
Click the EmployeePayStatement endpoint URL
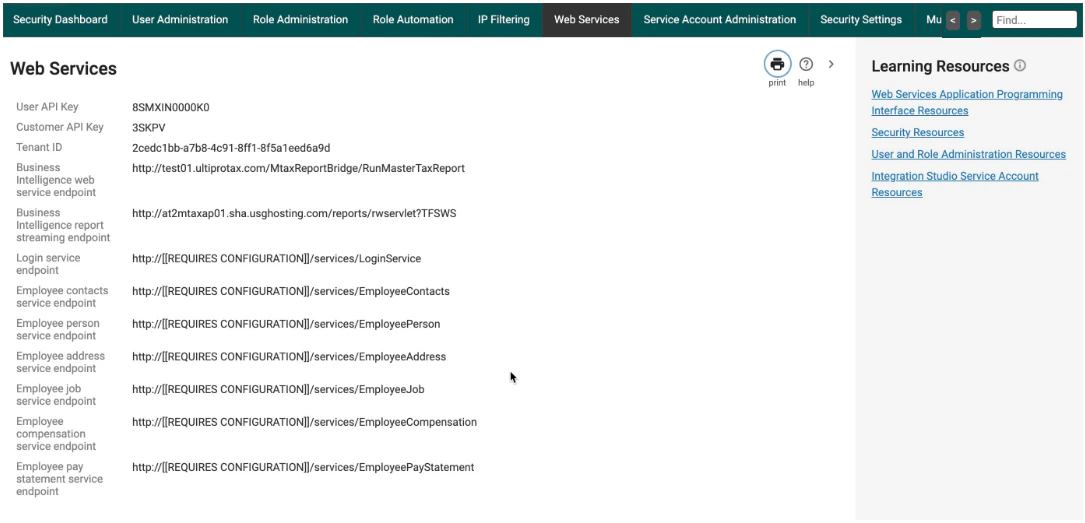click(303, 467)
